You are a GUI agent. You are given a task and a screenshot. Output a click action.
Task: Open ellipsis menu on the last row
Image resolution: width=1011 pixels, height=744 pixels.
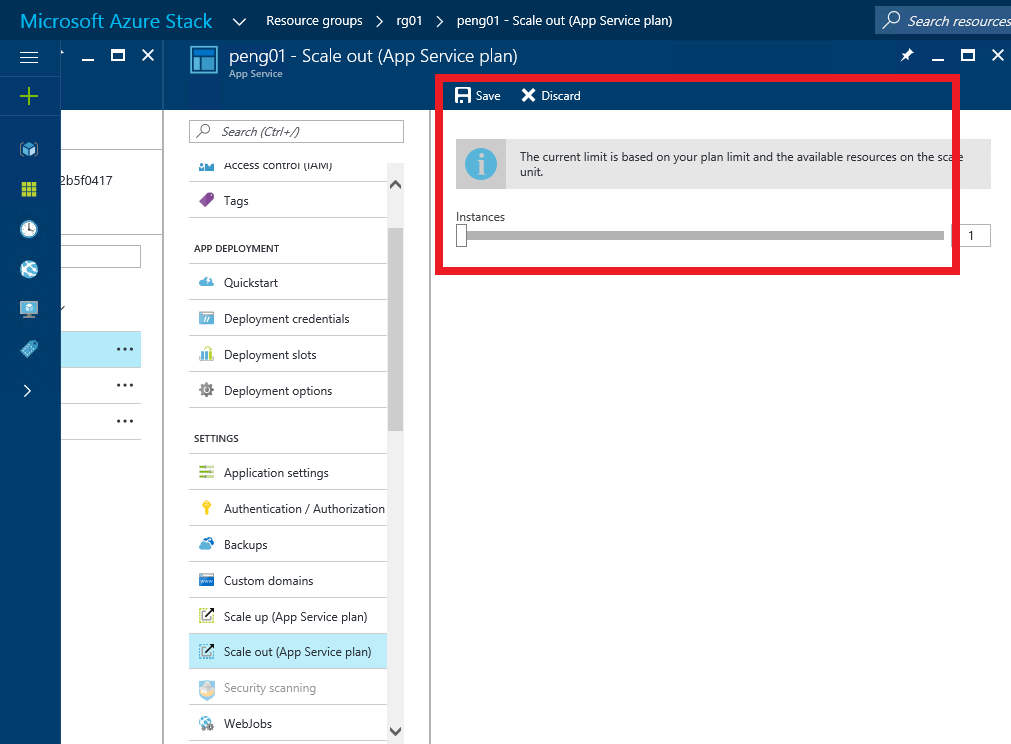(125, 421)
